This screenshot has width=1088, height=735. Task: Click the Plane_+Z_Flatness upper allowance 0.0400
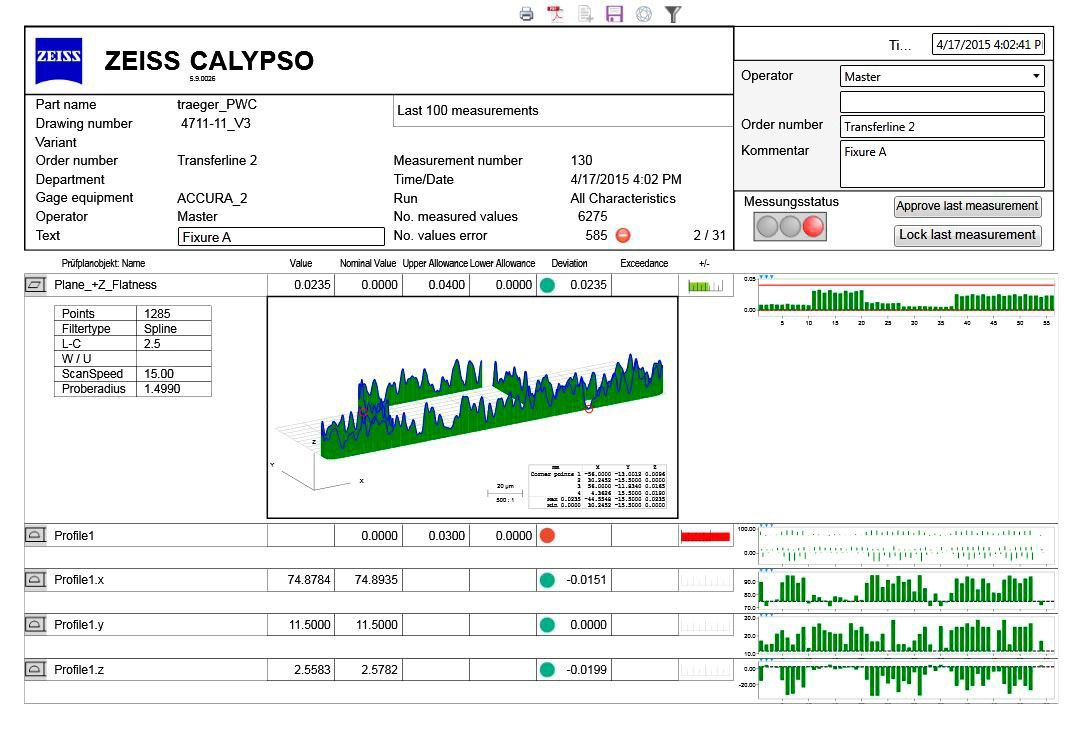coord(447,285)
